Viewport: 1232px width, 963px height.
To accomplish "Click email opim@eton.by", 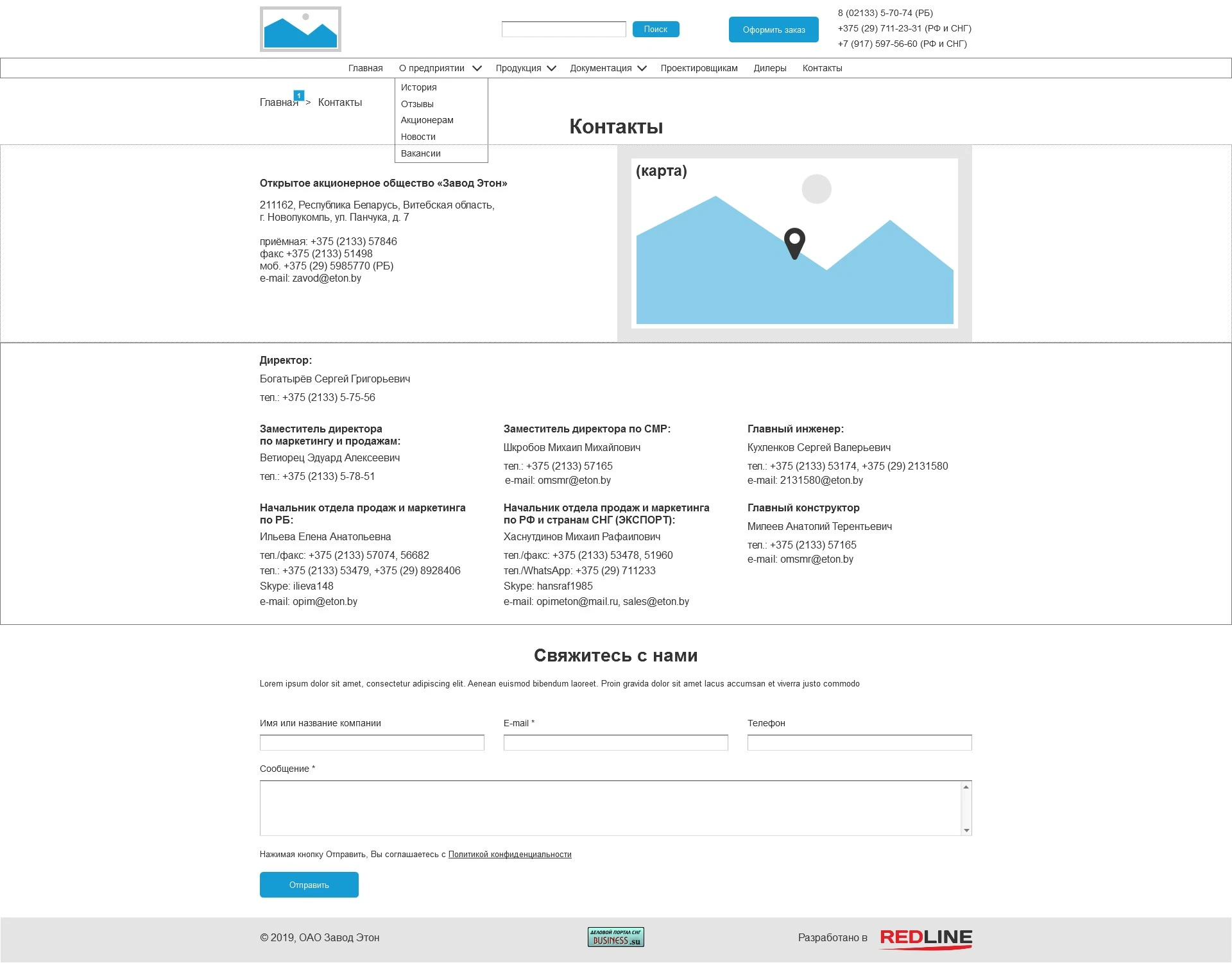I will click(325, 602).
